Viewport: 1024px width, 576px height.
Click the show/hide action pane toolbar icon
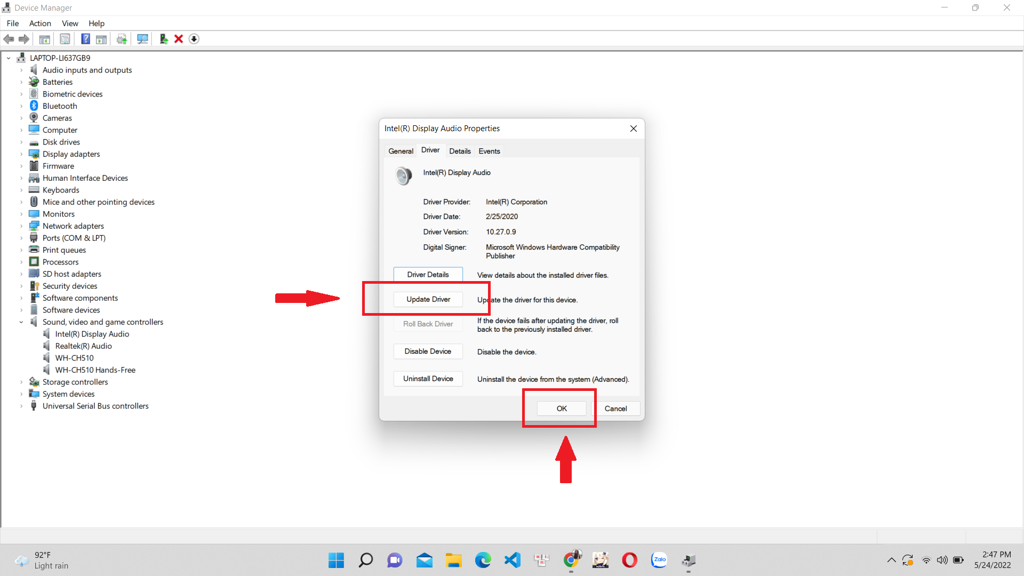[101, 39]
